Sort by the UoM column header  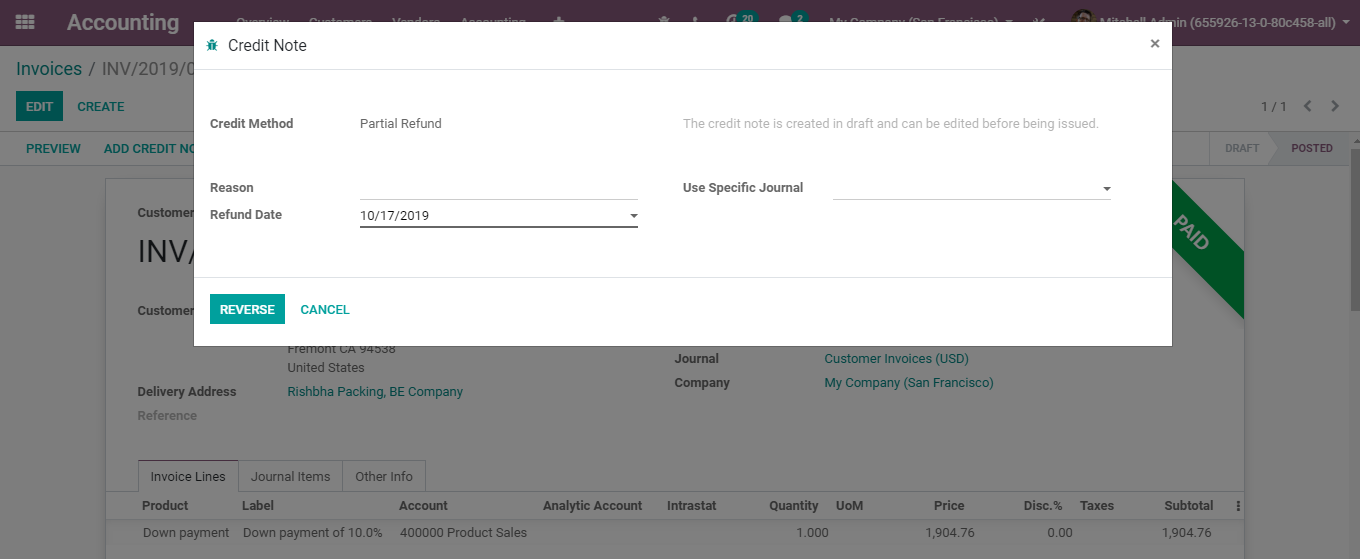point(849,505)
